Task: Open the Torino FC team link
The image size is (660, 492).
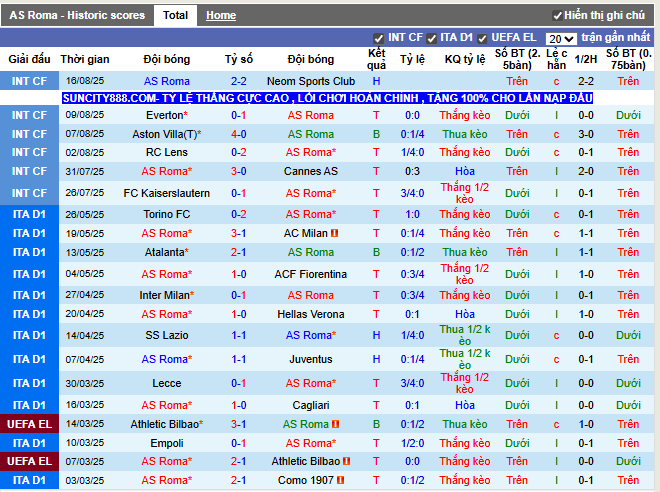Action: coord(167,214)
